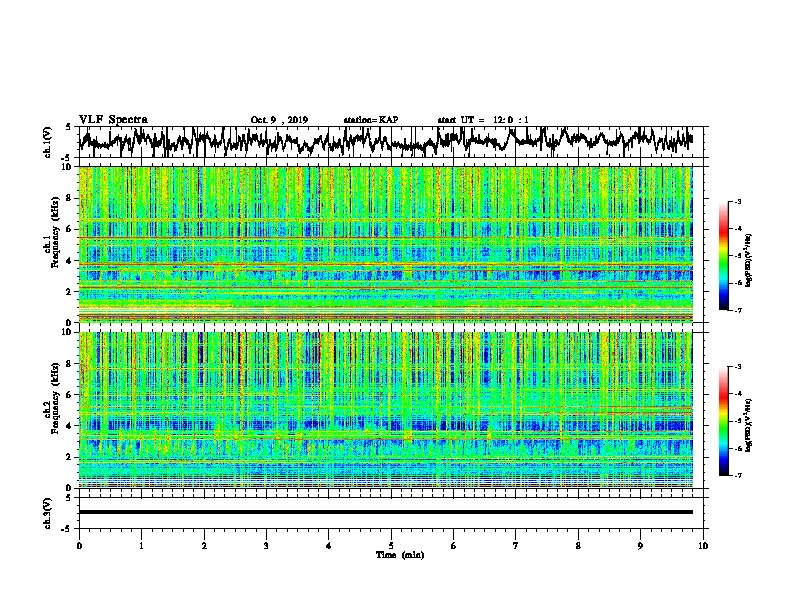Click the ch.2 'Frequency (kHz)' axis label
The width and height of the screenshot is (792, 612).
click(x=55, y=398)
